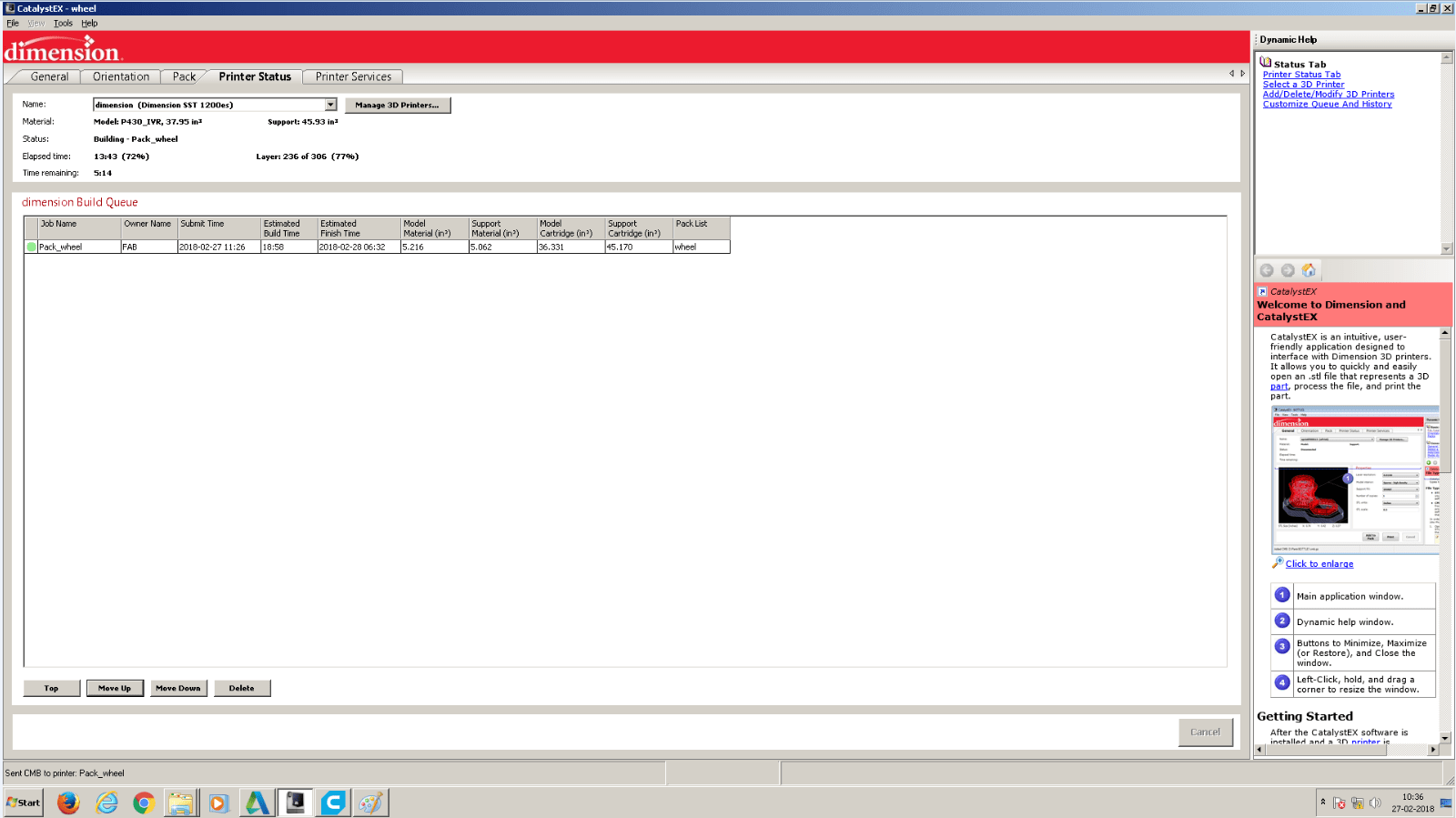1456x818 pixels.
Task: Show hidden system tray icons
Action: [1323, 802]
